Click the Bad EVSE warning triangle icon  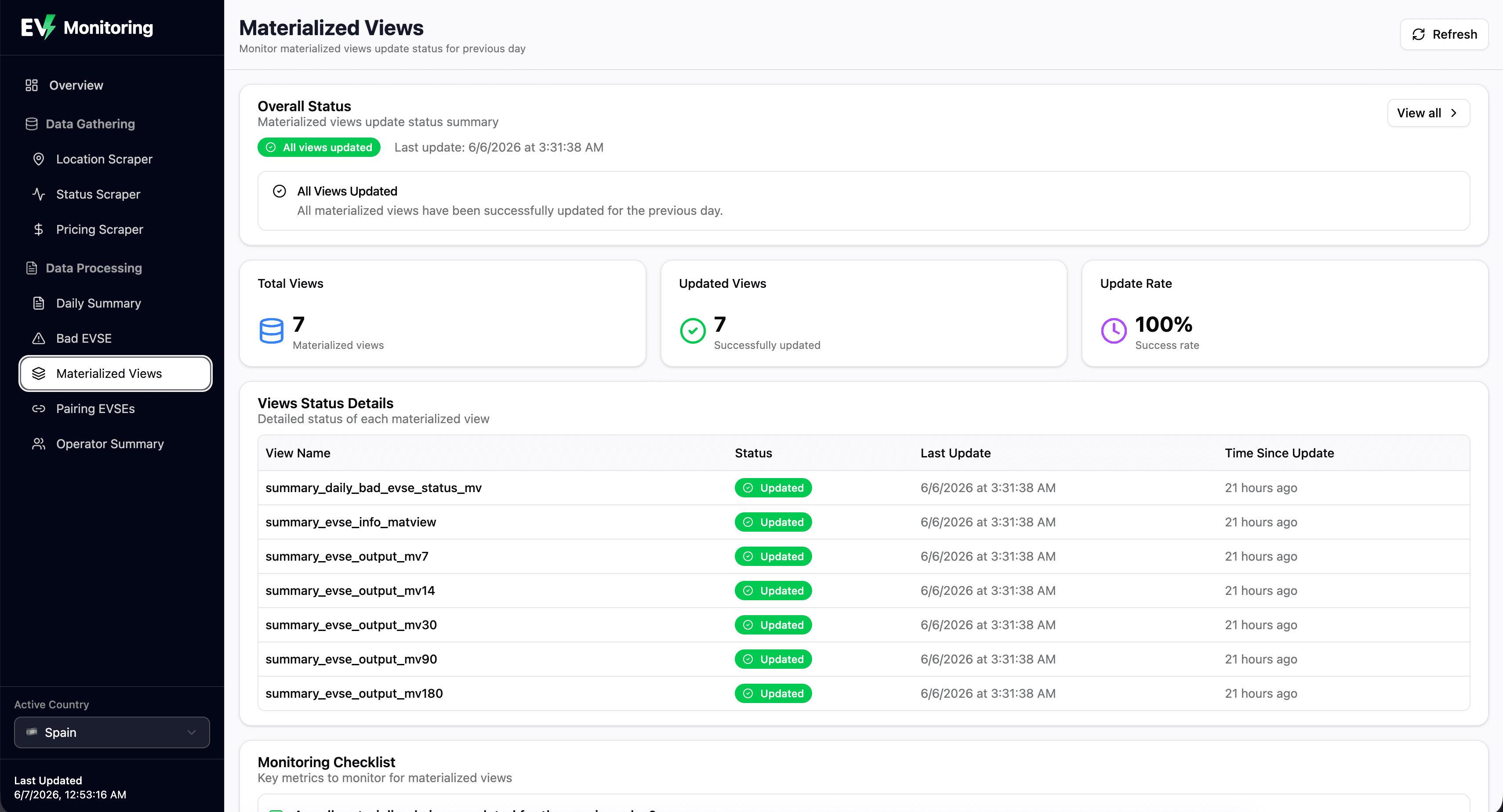coord(39,338)
